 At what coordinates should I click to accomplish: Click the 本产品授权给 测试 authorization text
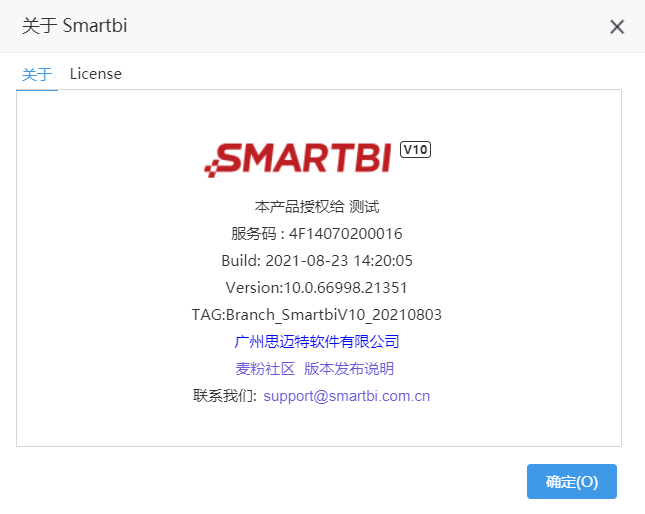pos(317,206)
